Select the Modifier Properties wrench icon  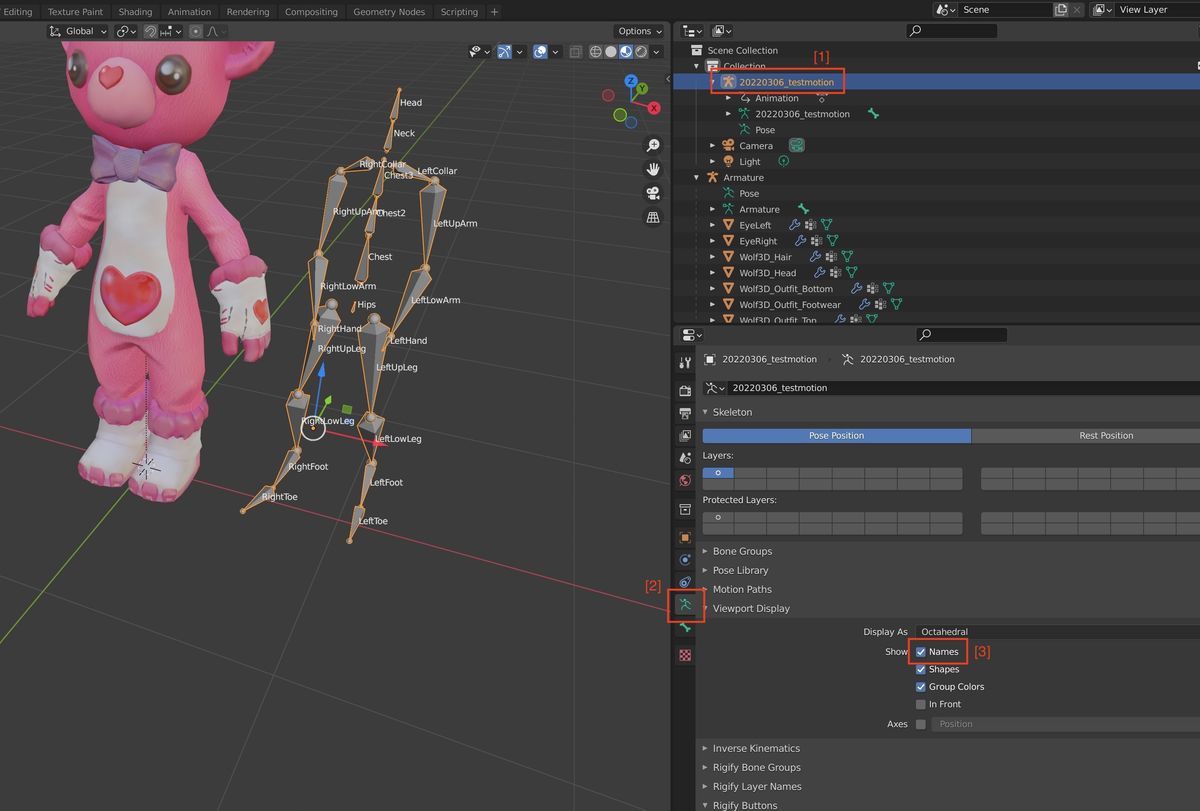[685, 363]
